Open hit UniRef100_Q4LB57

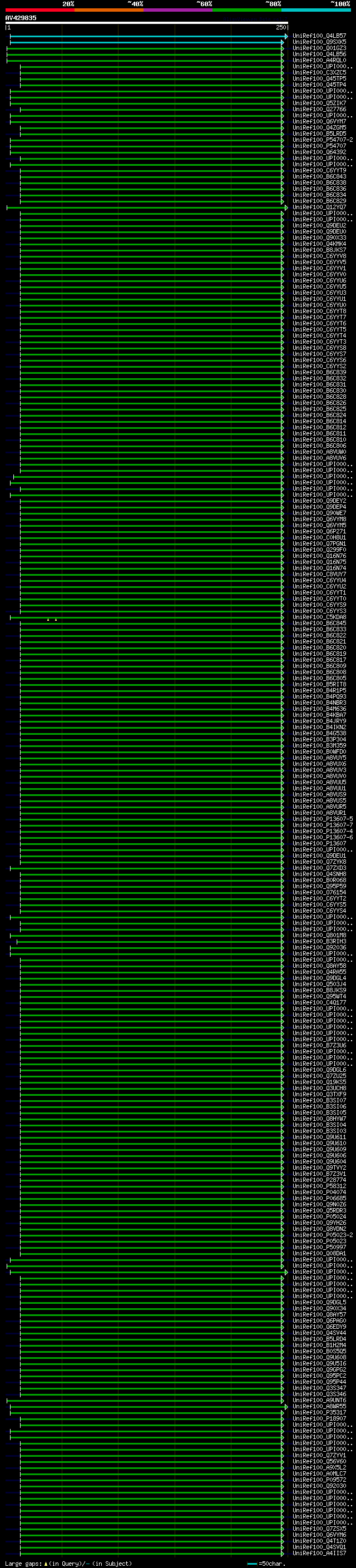(x=319, y=36)
